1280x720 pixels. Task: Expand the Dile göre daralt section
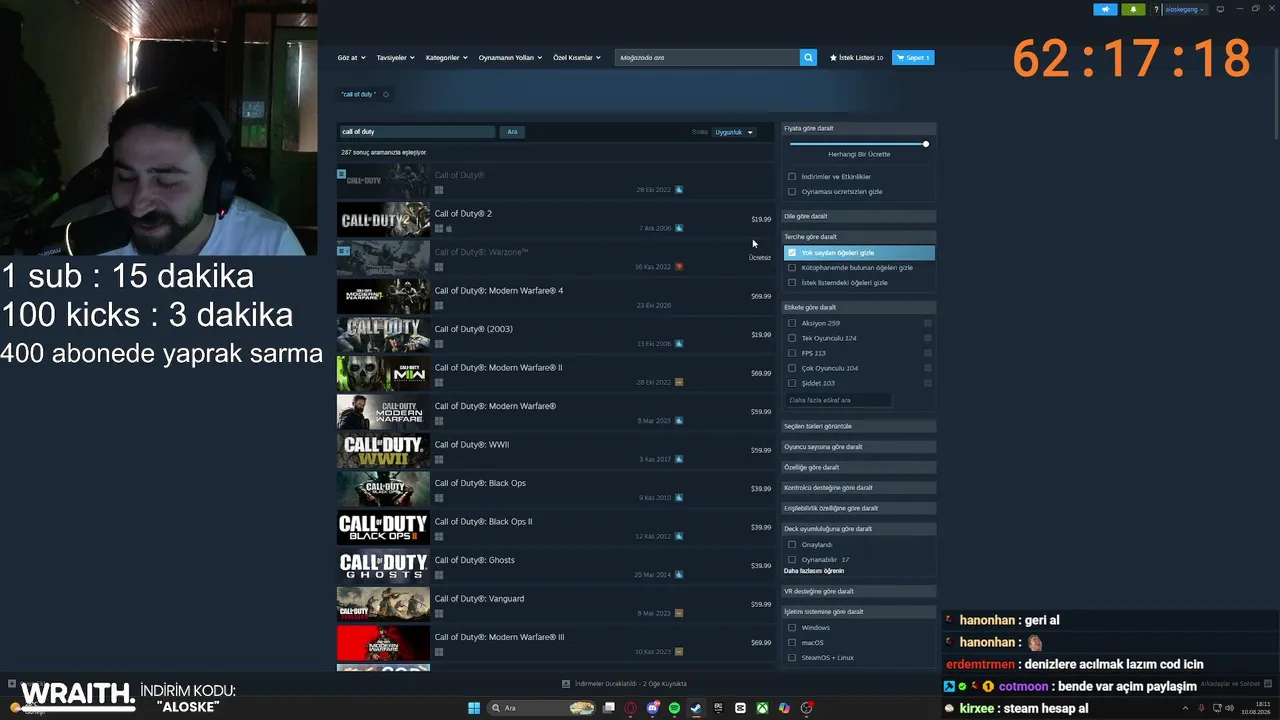click(859, 216)
